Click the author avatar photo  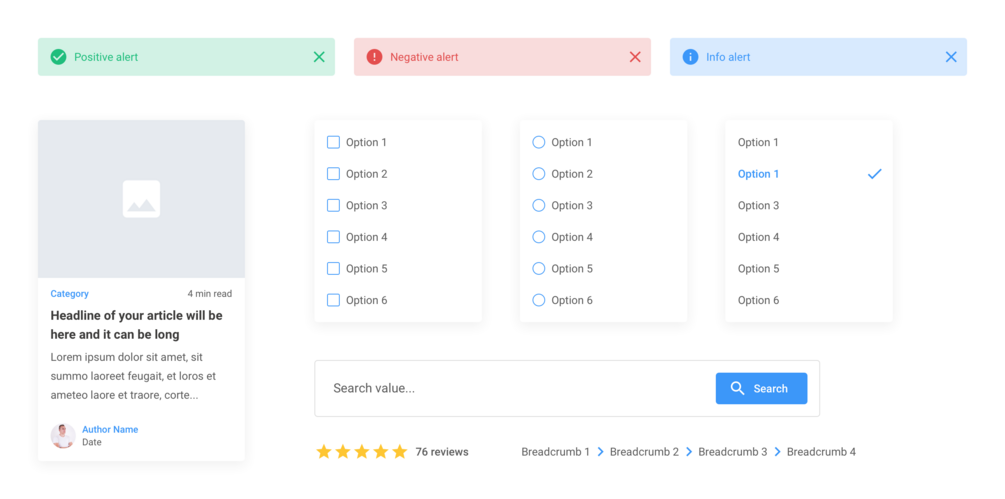(63, 435)
